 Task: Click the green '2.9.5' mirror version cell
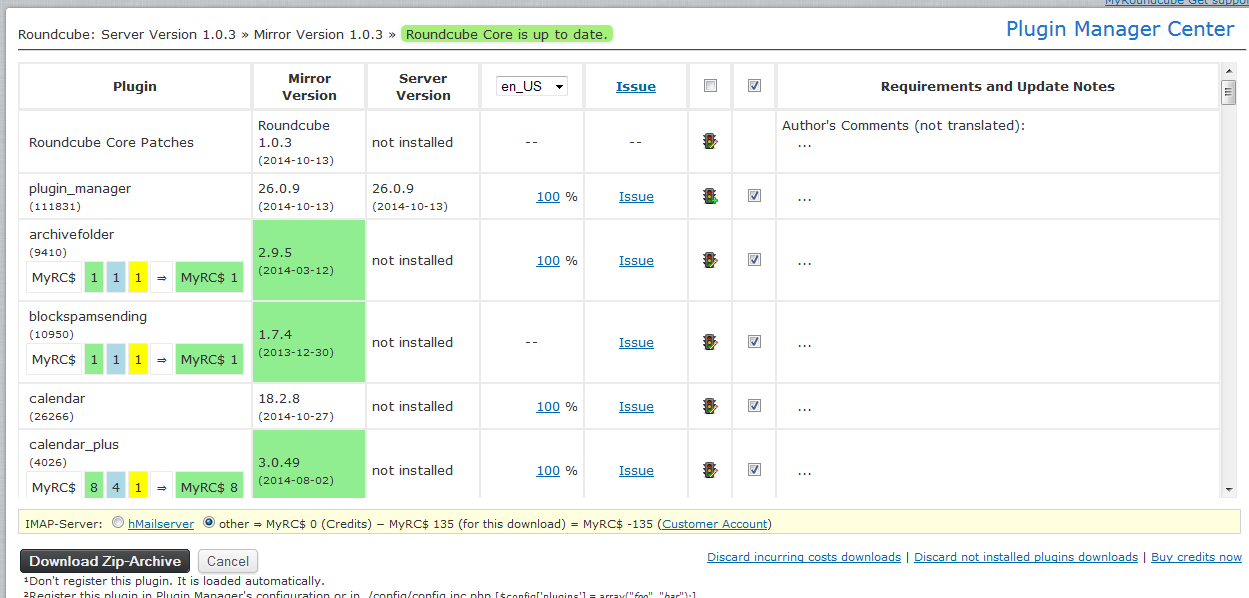[309, 260]
